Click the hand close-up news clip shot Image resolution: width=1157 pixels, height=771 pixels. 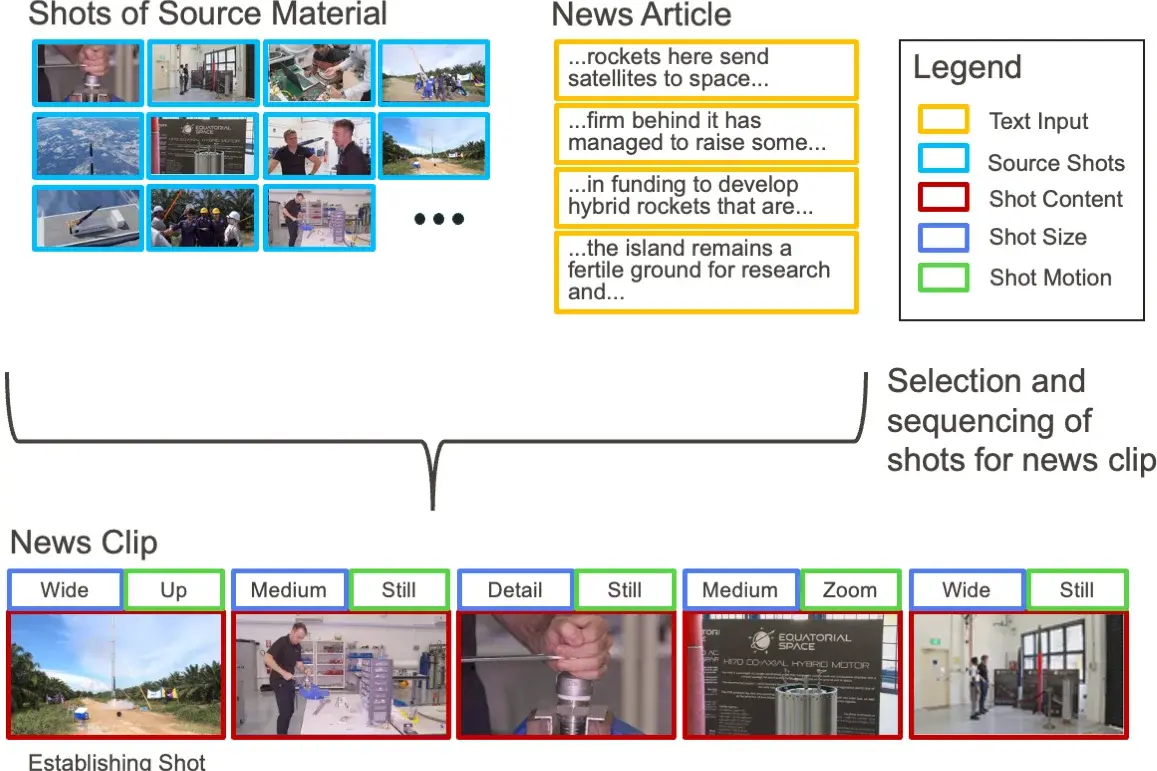tap(566, 674)
